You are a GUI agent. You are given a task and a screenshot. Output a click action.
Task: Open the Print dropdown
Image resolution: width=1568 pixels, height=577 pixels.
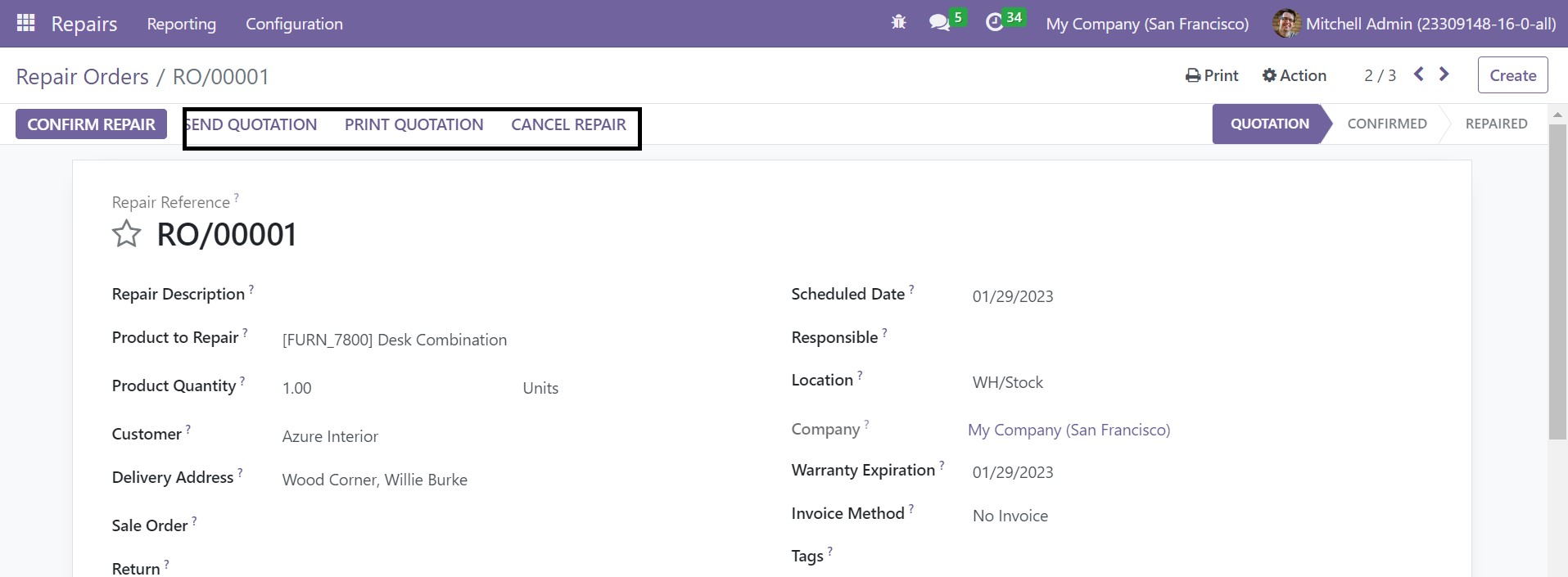point(1212,75)
